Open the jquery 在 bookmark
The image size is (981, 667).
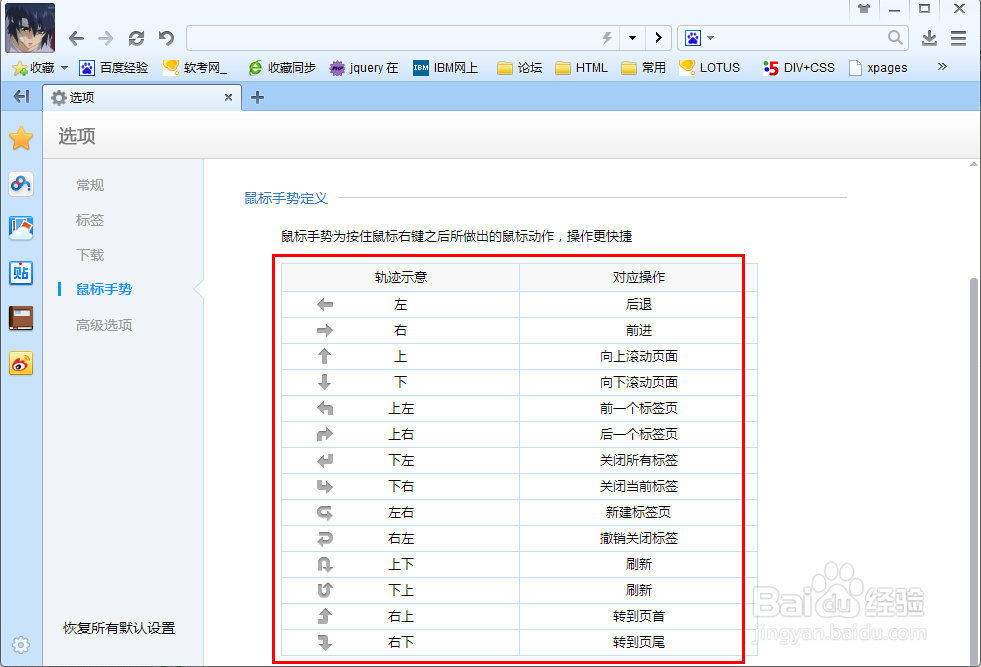coord(363,68)
